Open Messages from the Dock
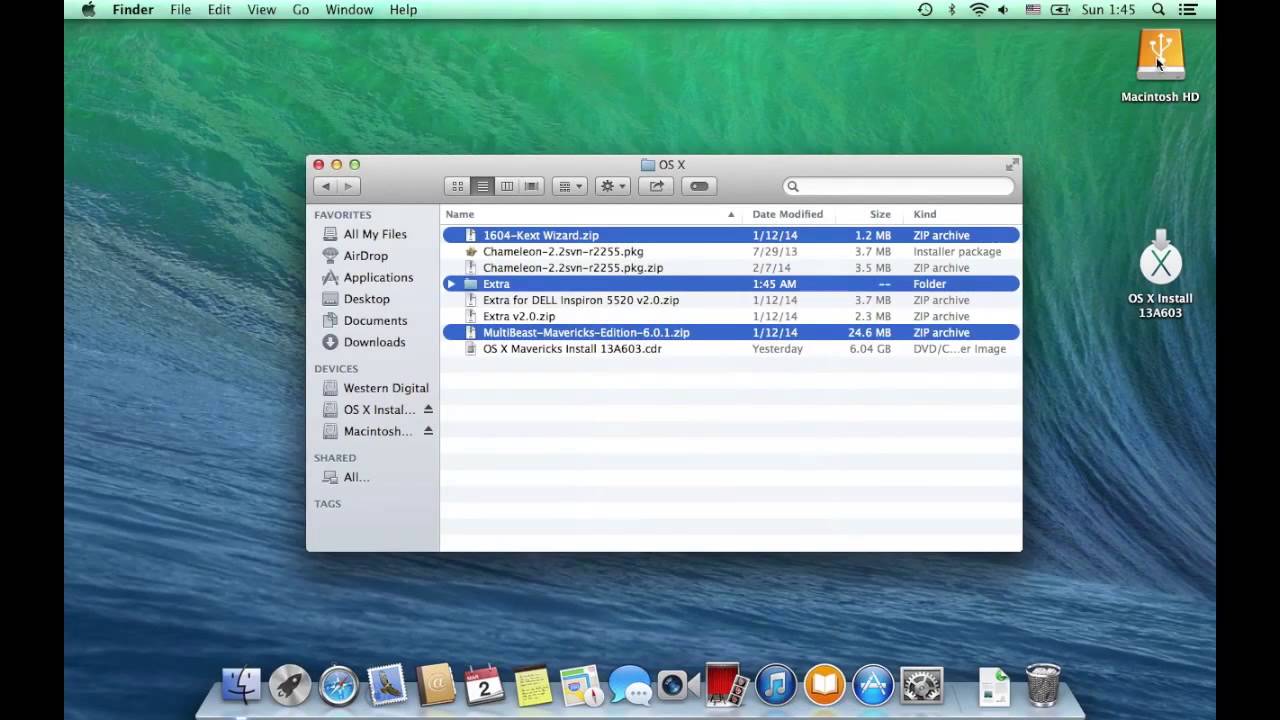 pos(630,685)
